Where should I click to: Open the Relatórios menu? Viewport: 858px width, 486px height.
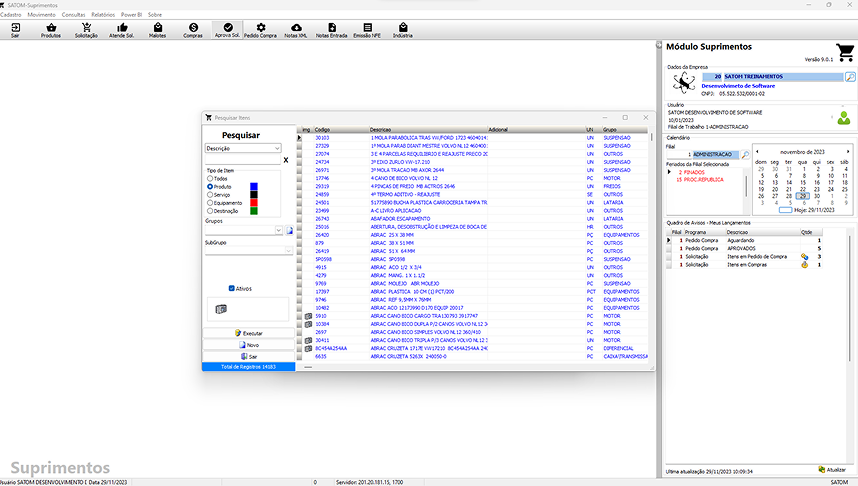point(103,15)
